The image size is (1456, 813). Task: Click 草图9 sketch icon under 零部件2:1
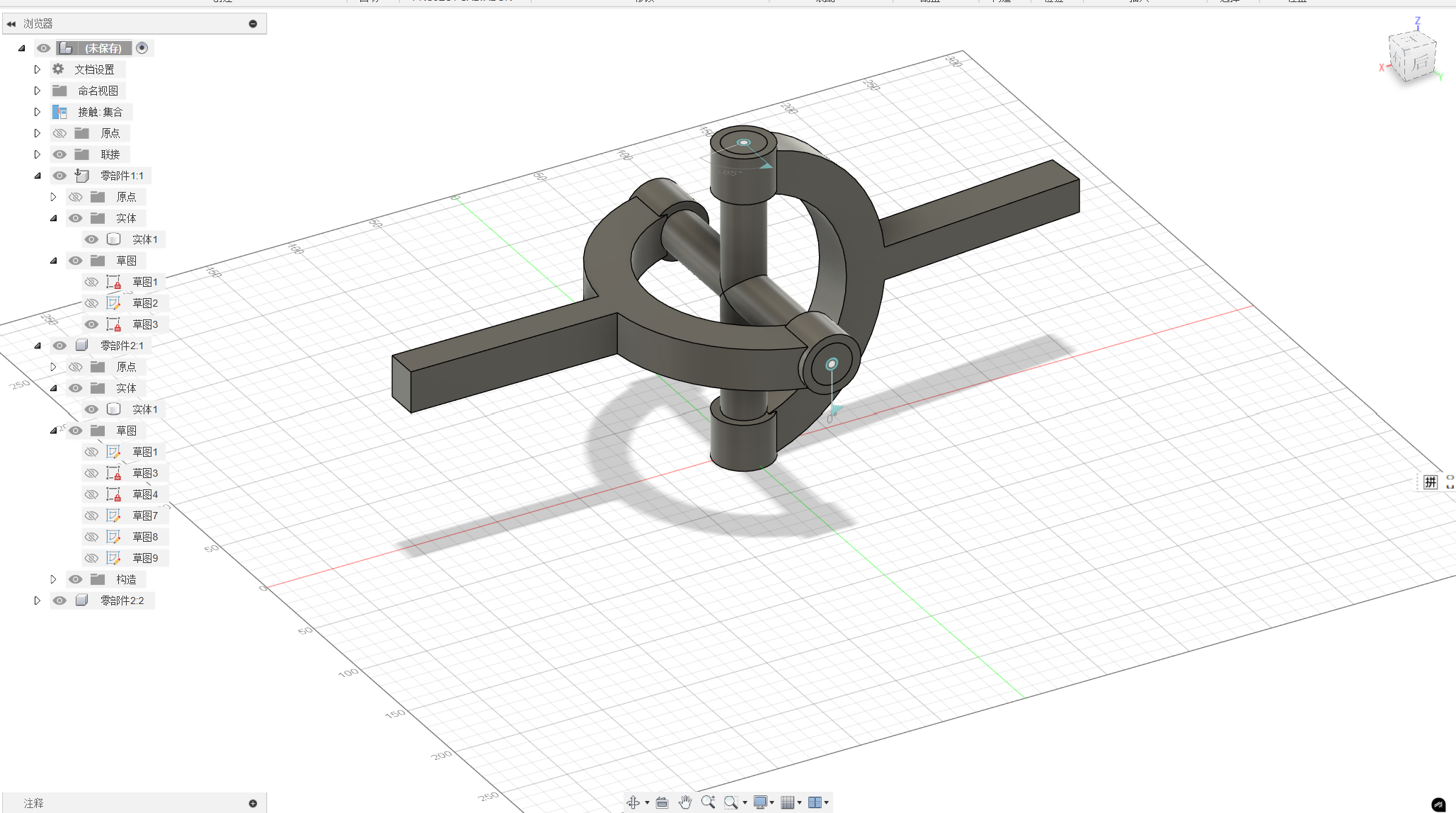(113, 558)
